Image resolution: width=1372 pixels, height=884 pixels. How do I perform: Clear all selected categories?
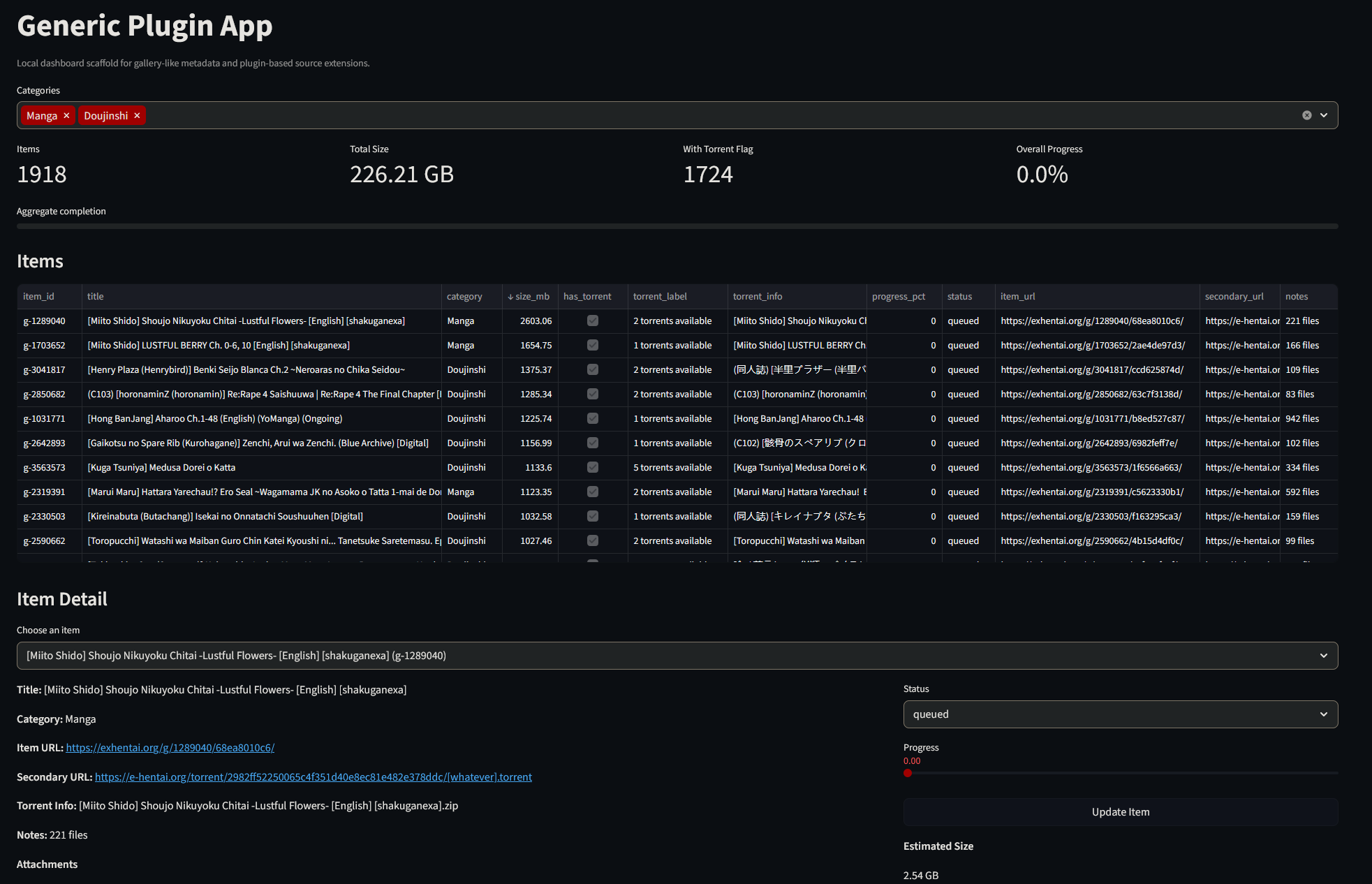(1306, 115)
